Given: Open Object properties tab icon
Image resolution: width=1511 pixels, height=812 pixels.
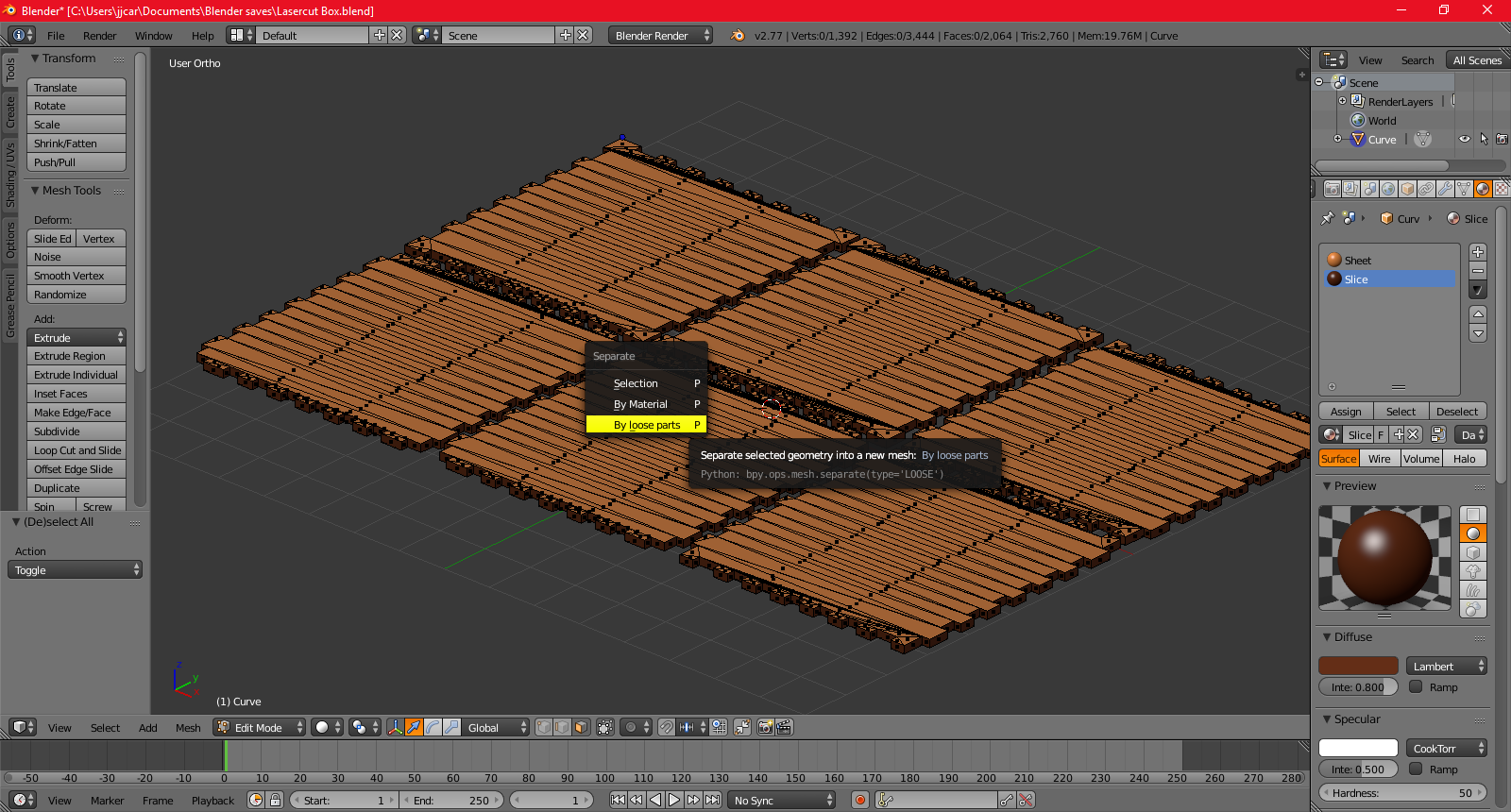Looking at the screenshot, I should (1407, 189).
